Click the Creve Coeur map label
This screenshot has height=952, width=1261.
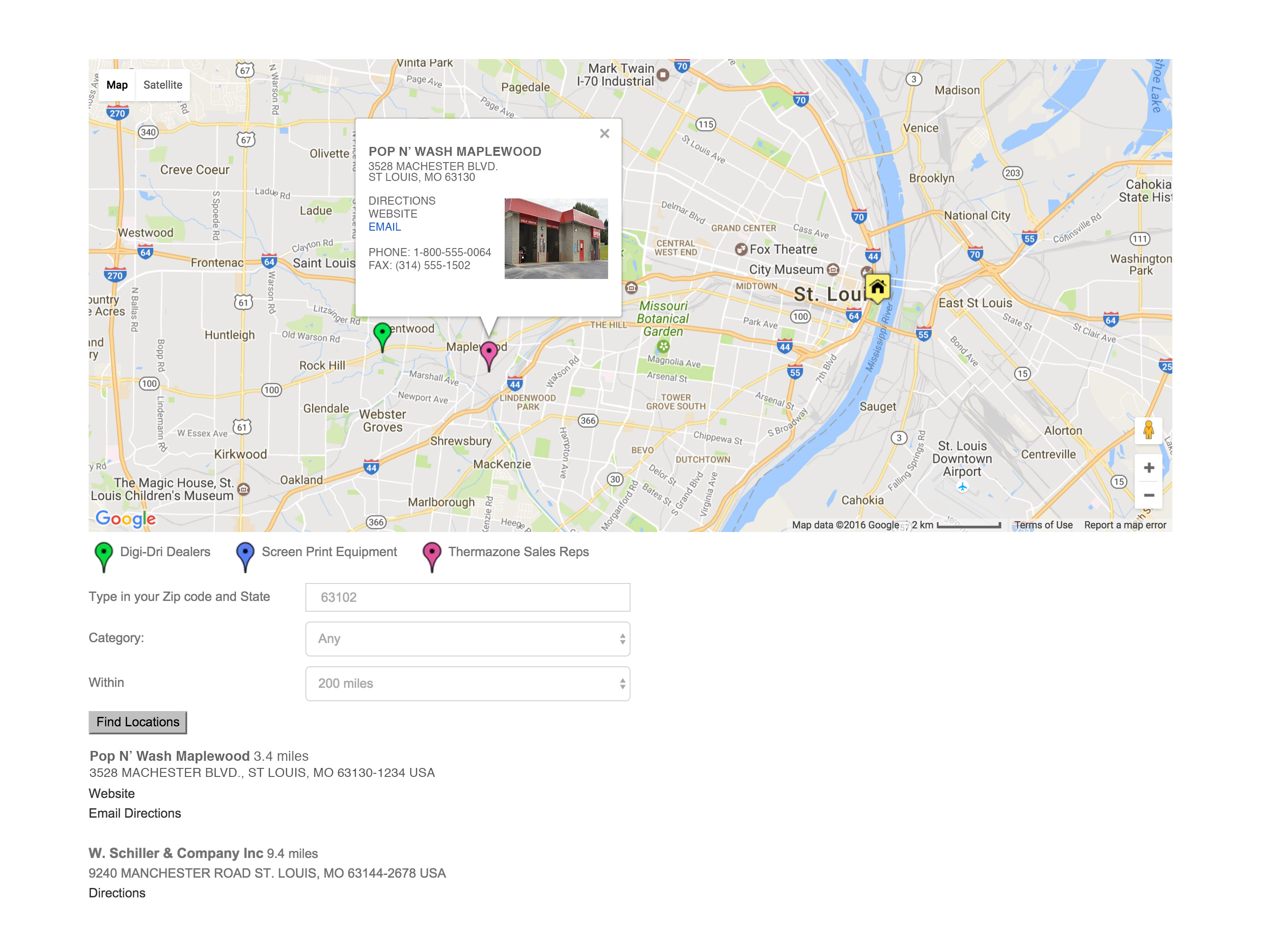[195, 170]
